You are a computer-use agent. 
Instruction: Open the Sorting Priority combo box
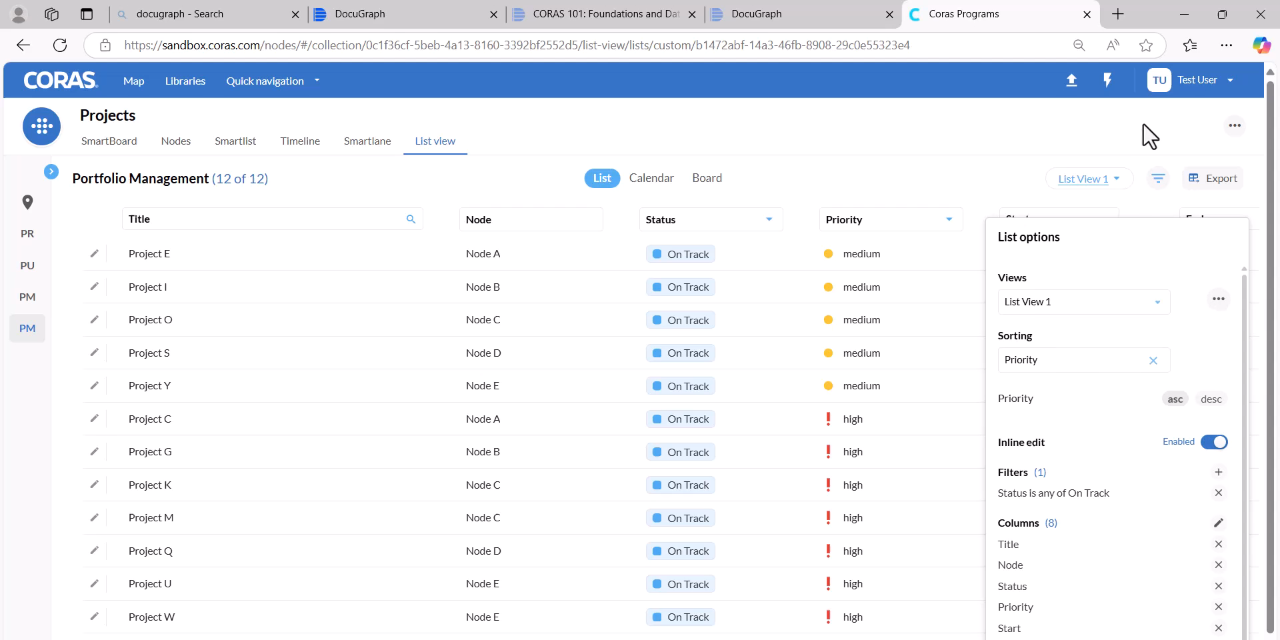[x=1084, y=360]
